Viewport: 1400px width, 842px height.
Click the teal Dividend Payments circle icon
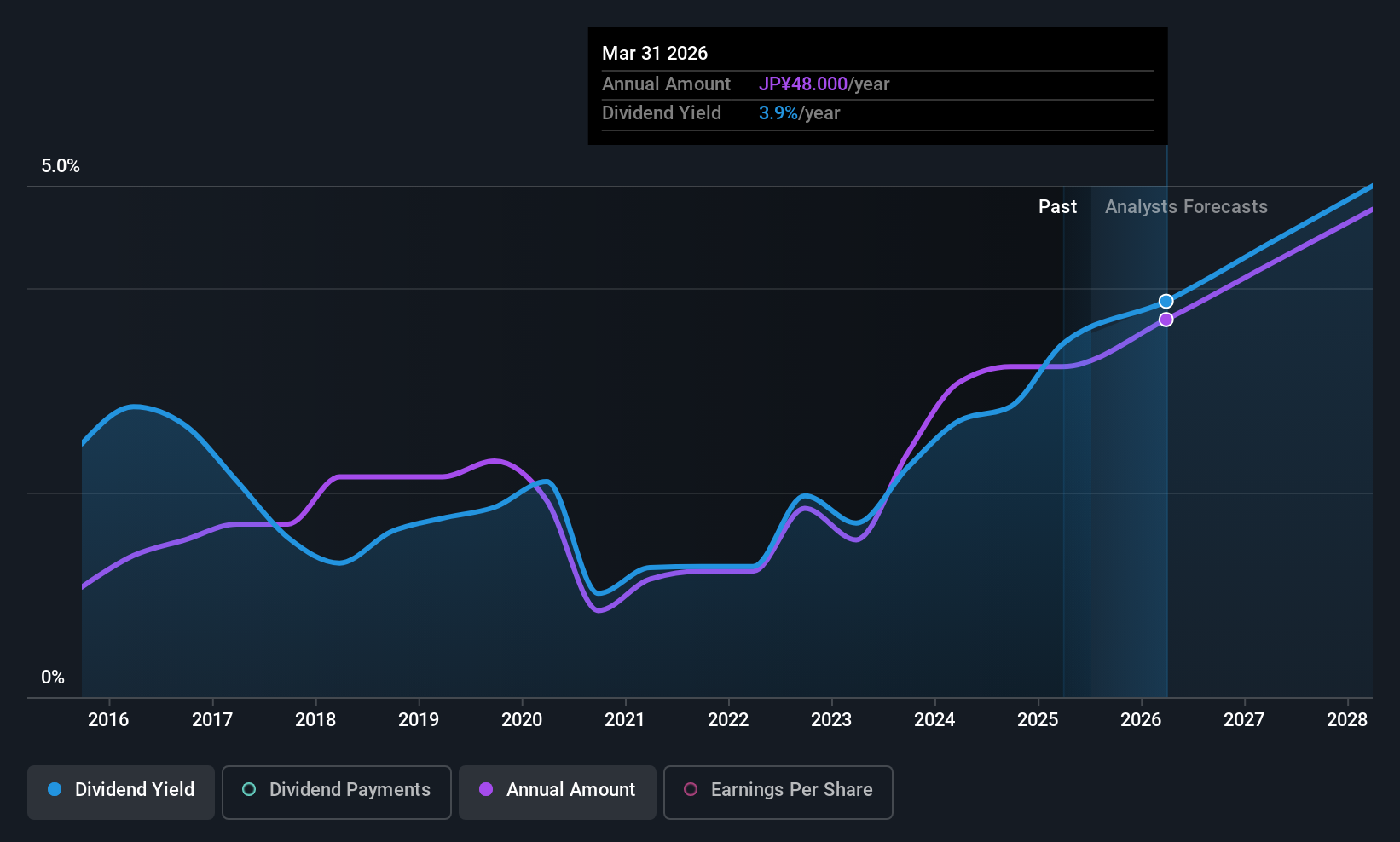(249, 789)
